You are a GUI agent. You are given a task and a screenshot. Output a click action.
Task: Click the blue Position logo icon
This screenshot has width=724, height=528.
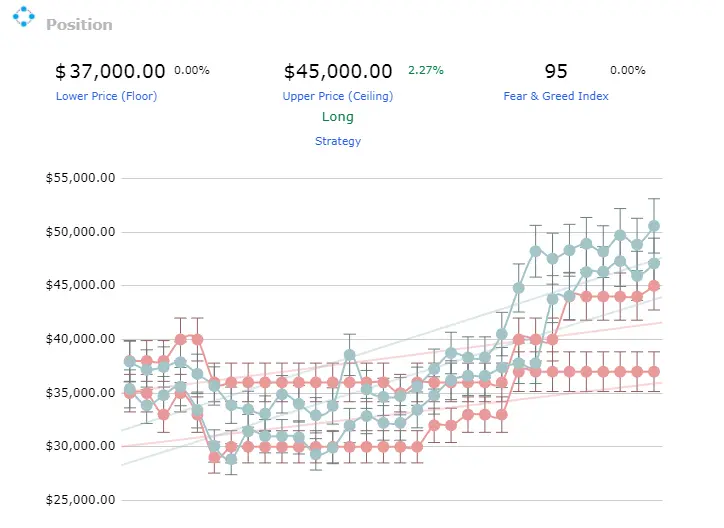pos(24,17)
